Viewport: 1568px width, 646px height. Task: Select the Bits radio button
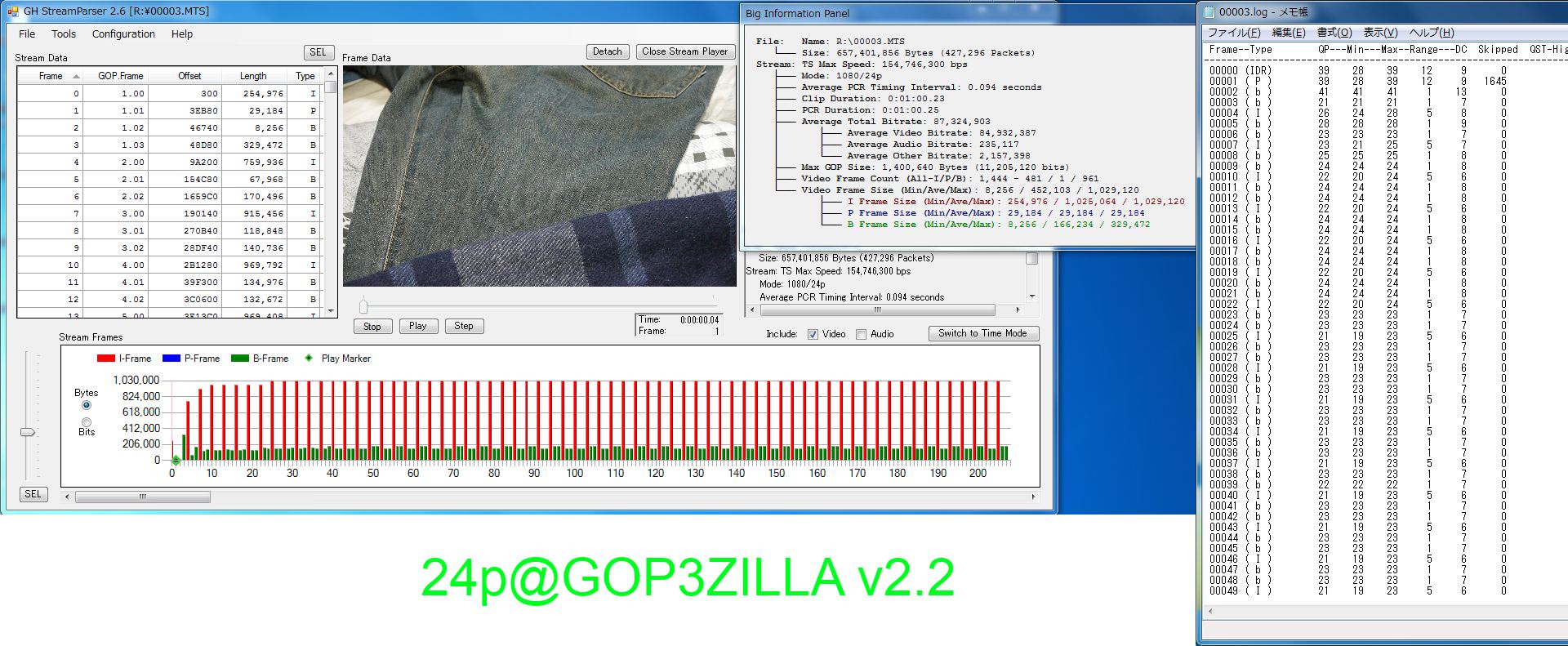tap(87, 422)
